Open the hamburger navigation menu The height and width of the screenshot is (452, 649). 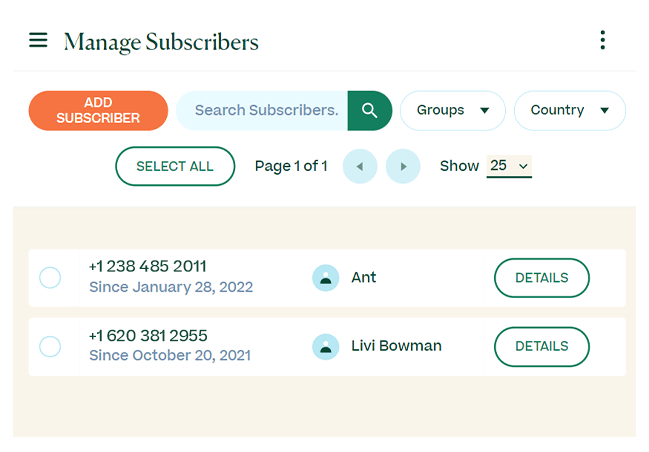(38, 40)
